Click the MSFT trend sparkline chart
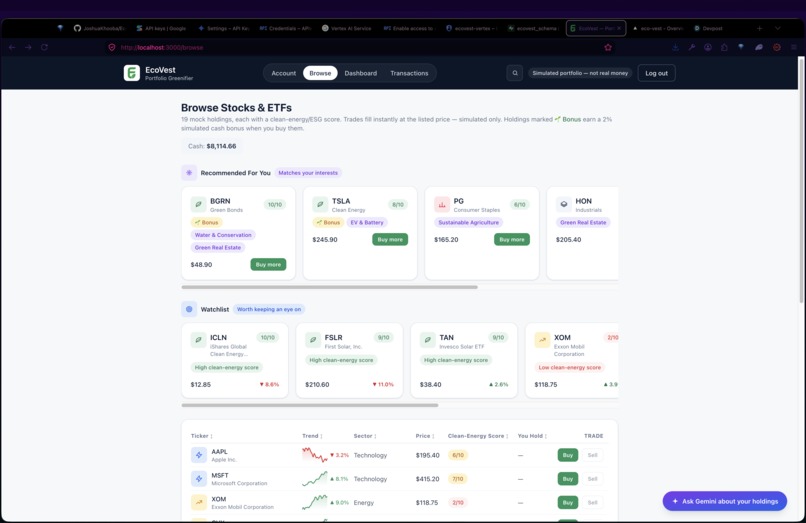The height and width of the screenshot is (523, 806). [x=315, y=479]
